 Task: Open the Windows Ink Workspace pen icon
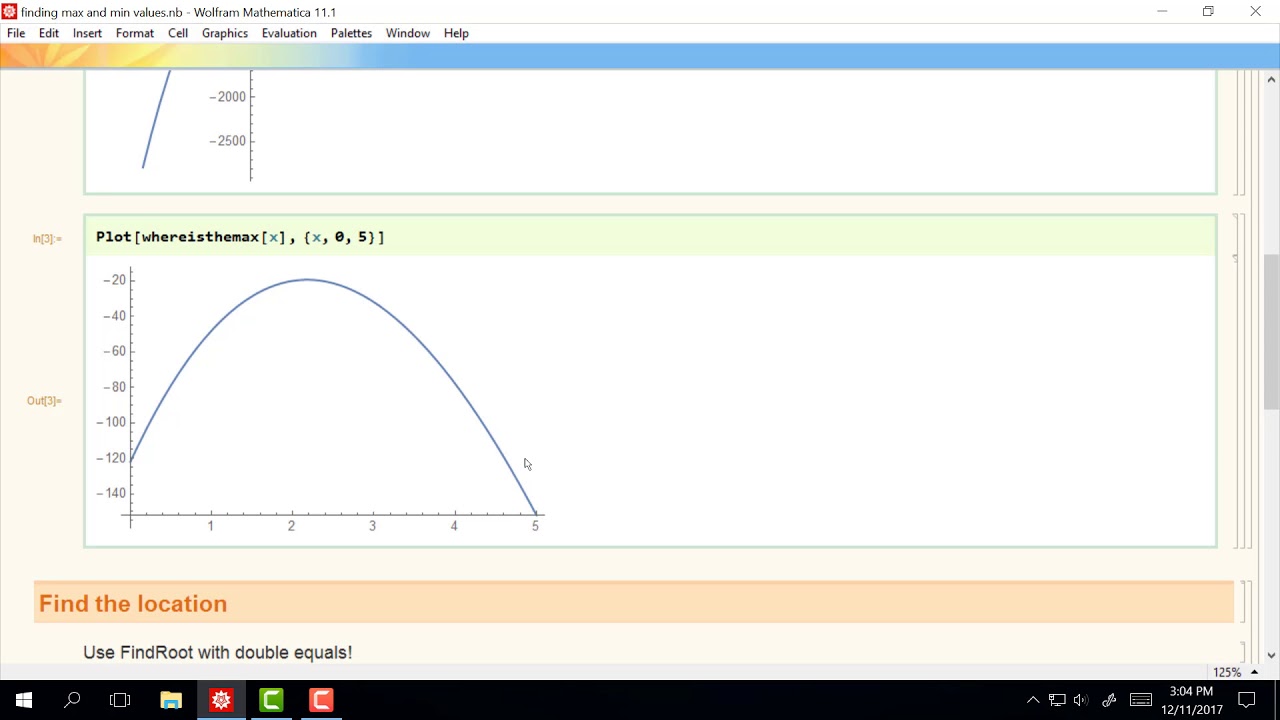(x=1108, y=700)
